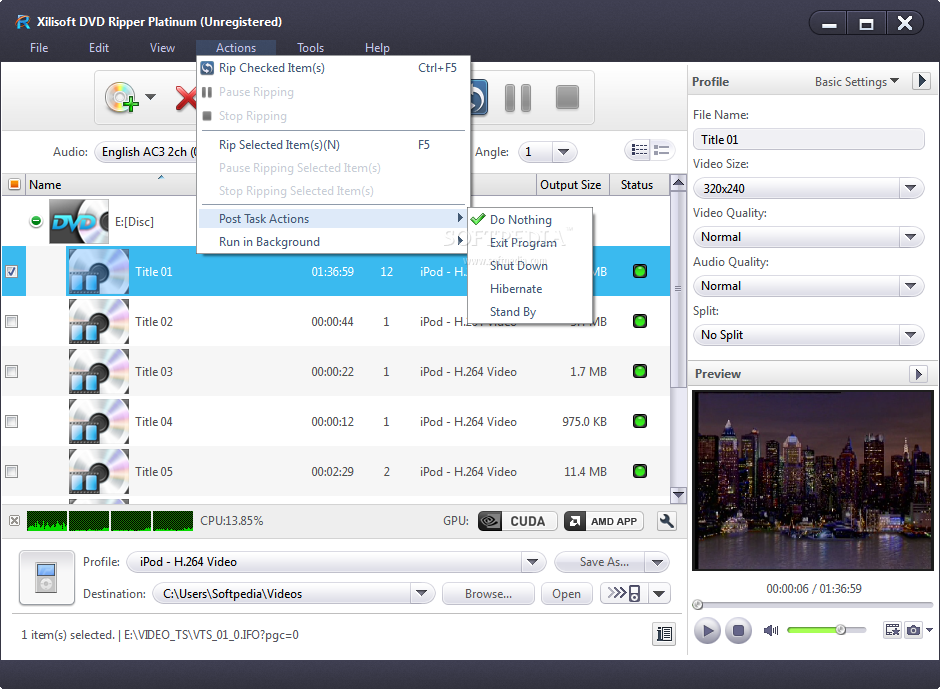Click the green status indicator for Title 05
The height and width of the screenshot is (689, 940).
pyautogui.click(x=640, y=471)
